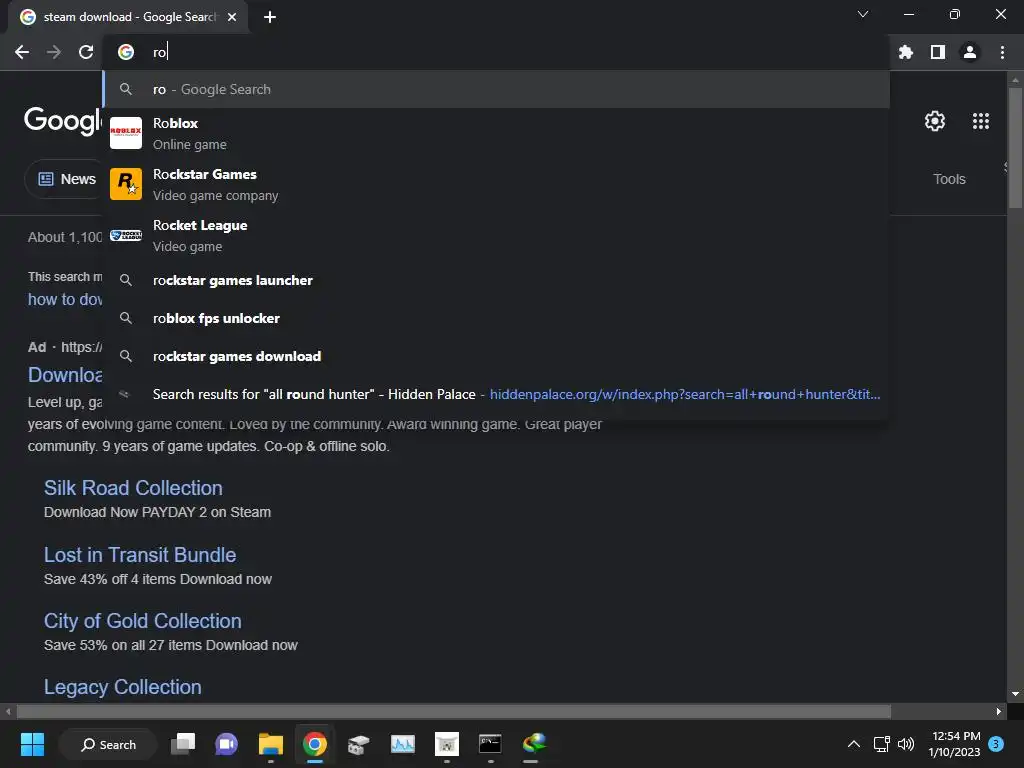This screenshot has height=768, width=1024.
Task: Open the taskbar Search box
Action: click(108, 744)
